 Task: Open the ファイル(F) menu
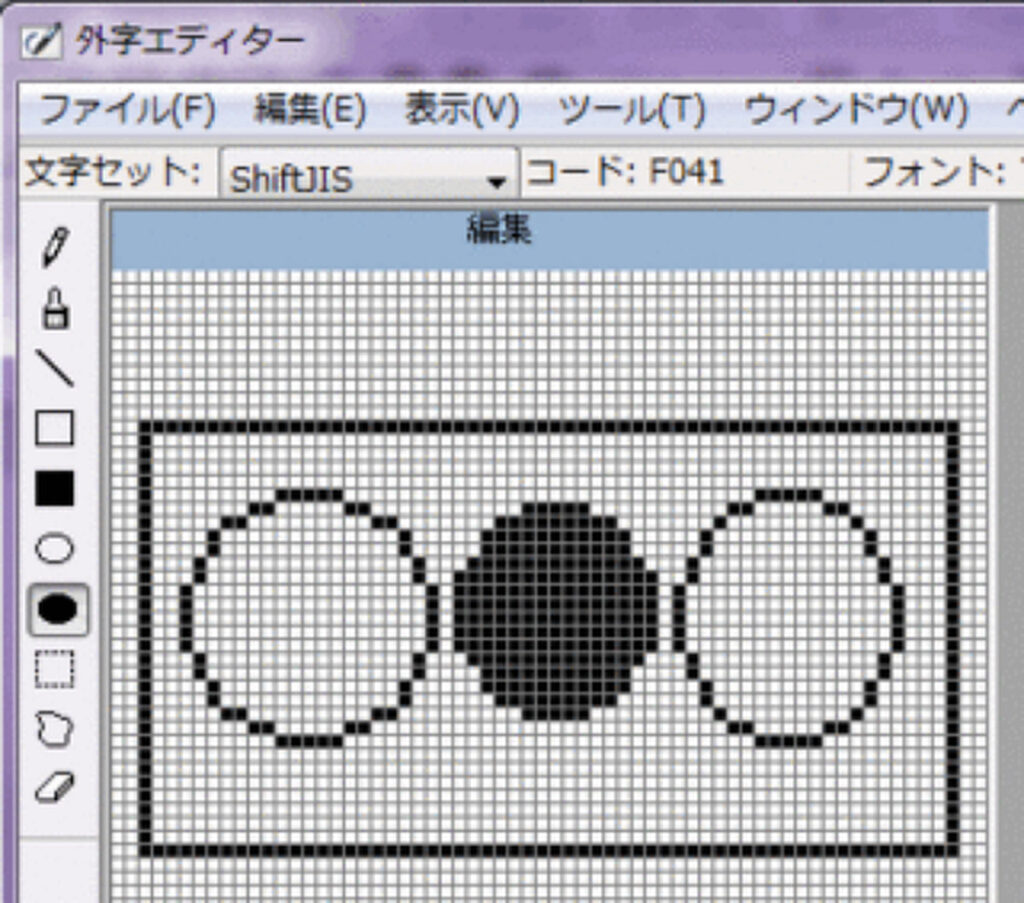127,109
